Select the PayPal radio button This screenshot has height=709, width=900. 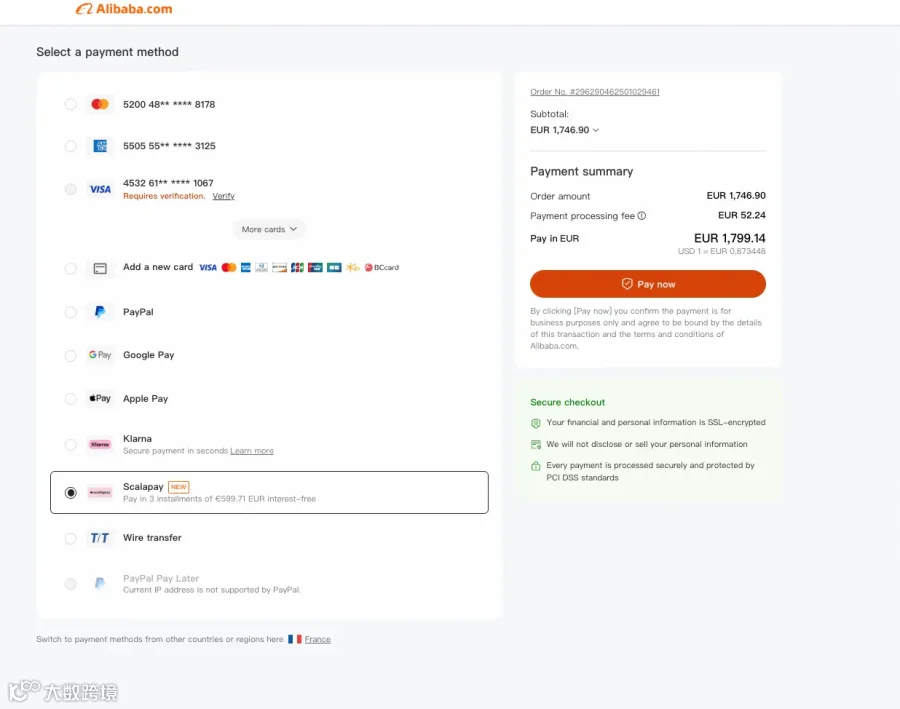pos(71,312)
